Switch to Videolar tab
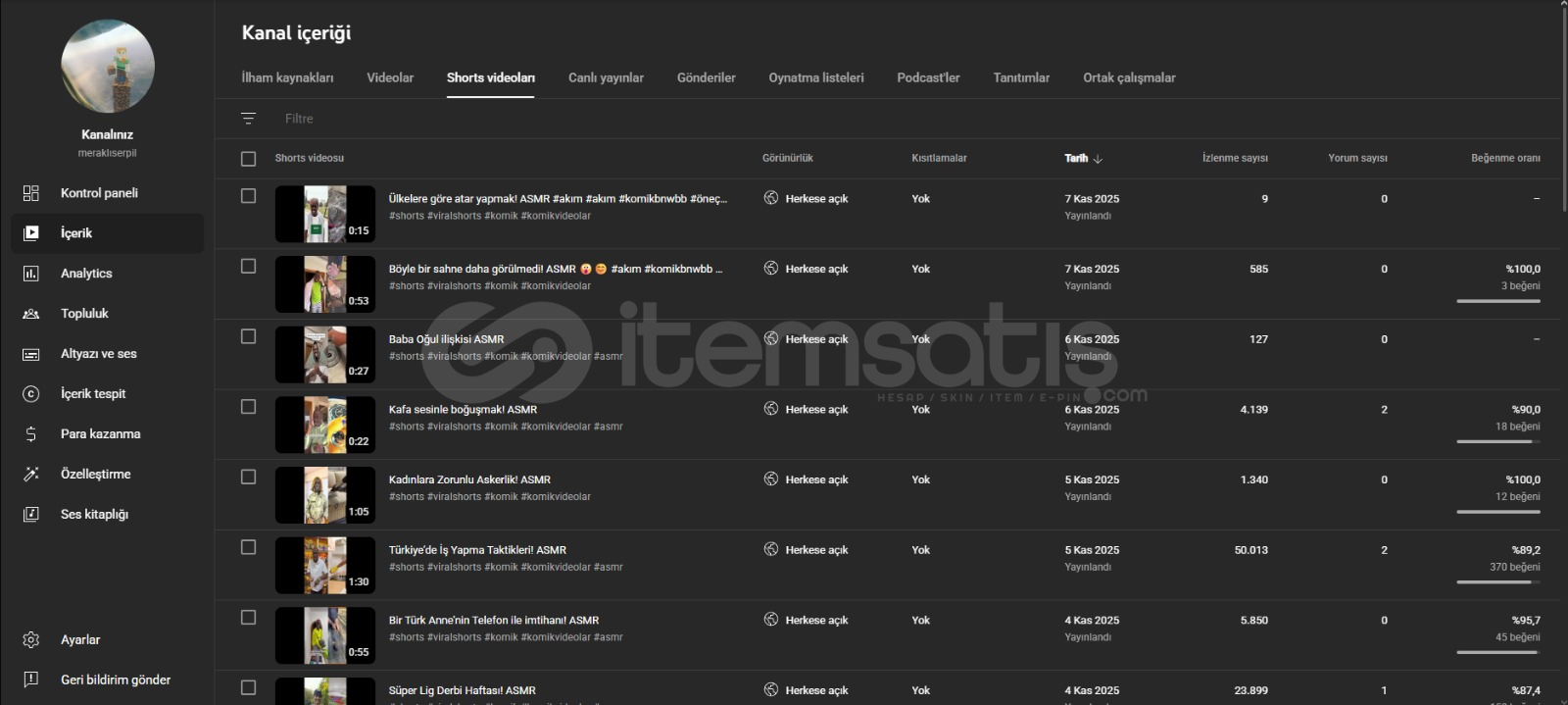Viewport: 1568px width, 705px height. (390, 77)
